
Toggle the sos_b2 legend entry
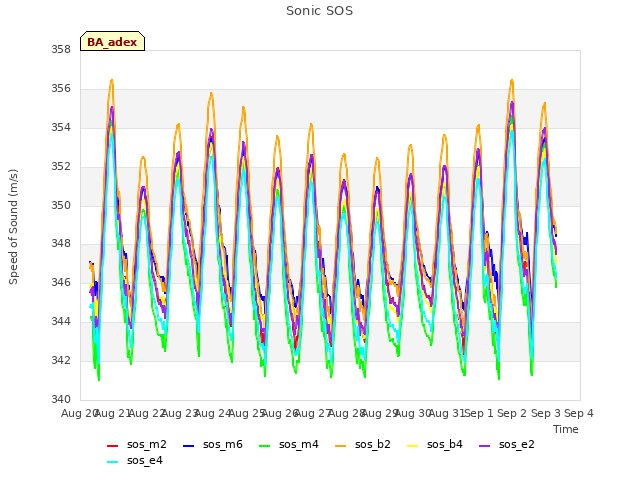tap(362, 444)
